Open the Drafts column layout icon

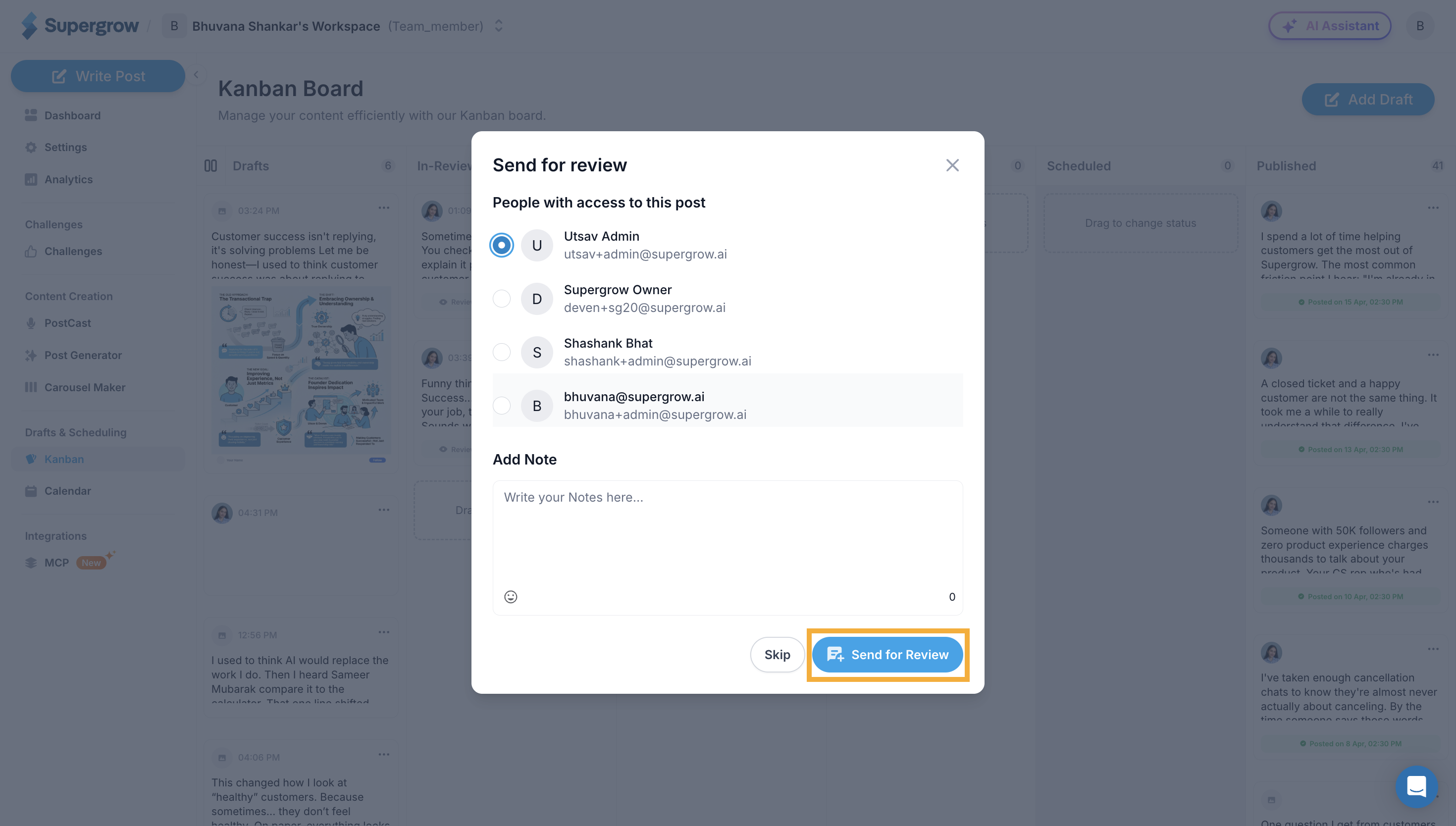[x=210, y=166]
